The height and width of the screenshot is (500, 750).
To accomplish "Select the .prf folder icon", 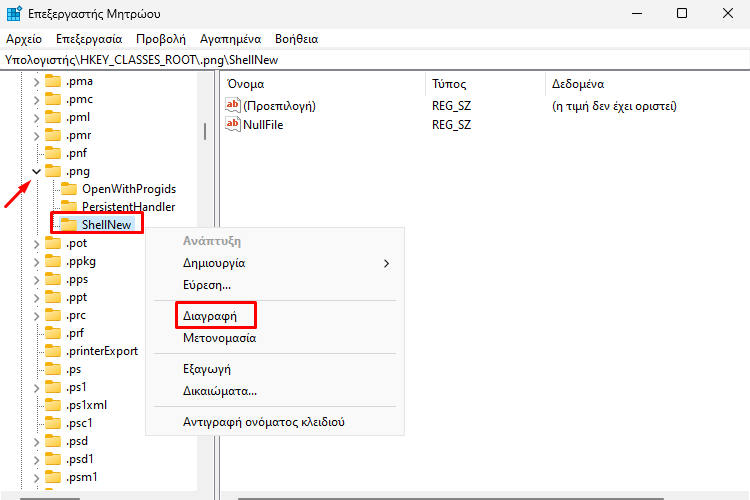I will coord(53,333).
